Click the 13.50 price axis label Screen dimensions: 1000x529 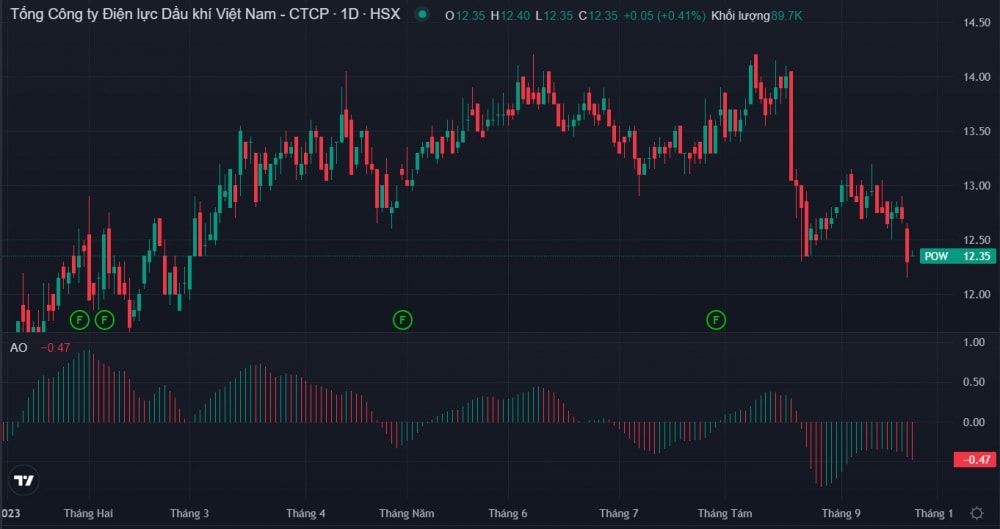(x=976, y=131)
